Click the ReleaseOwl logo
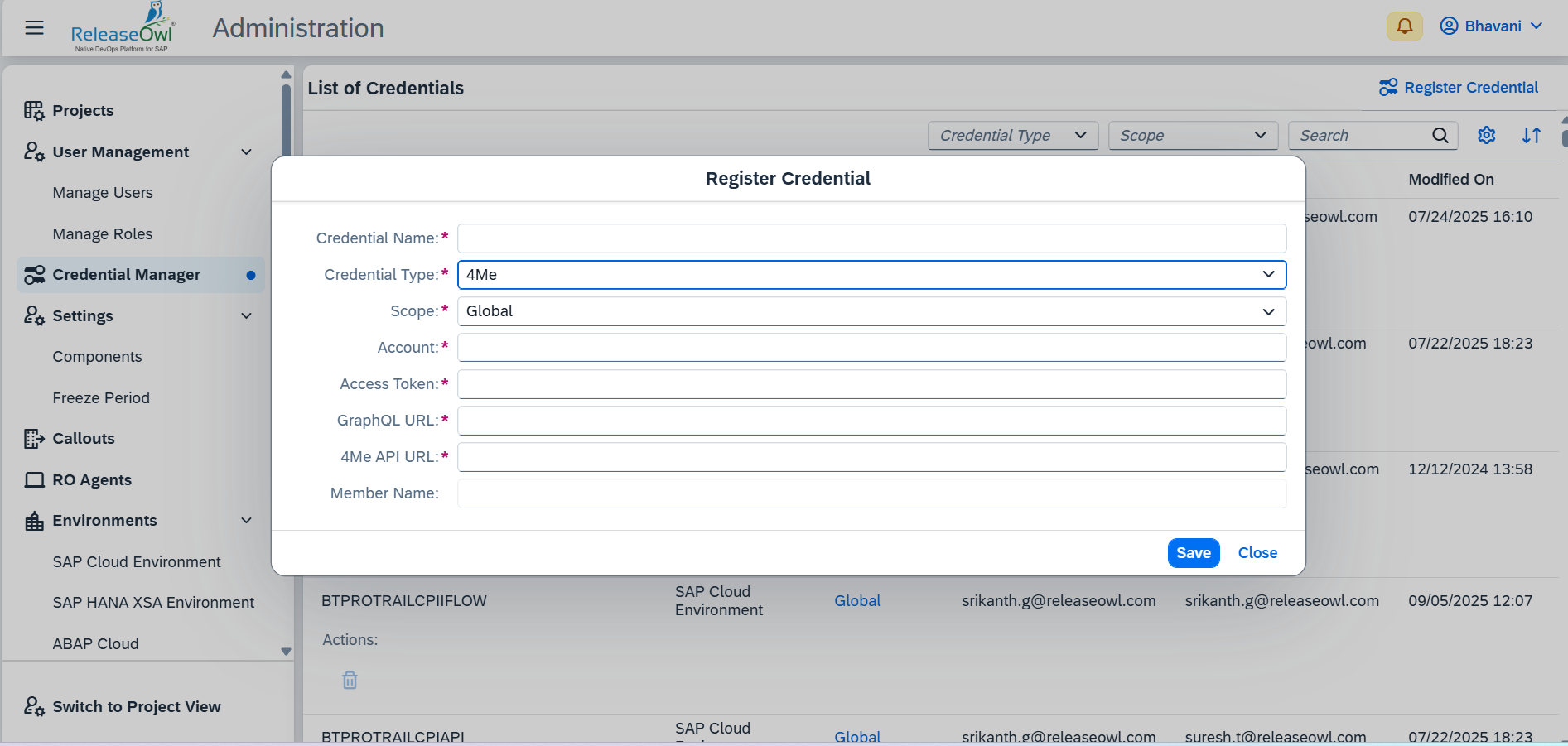Viewport: 1568px width, 746px height. (123, 29)
